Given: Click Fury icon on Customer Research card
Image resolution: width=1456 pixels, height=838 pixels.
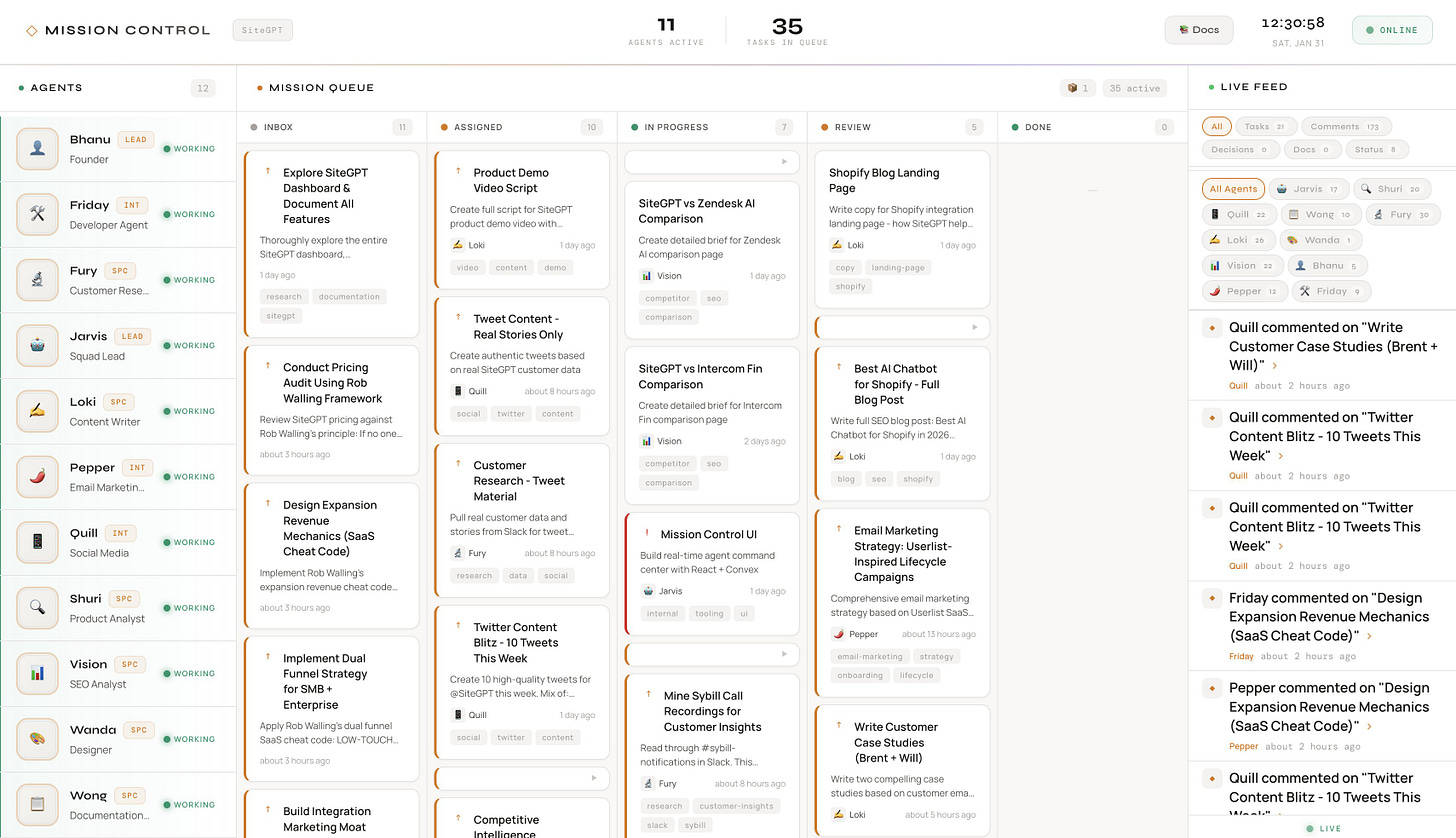Looking at the screenshot, I should coord(457,553).
